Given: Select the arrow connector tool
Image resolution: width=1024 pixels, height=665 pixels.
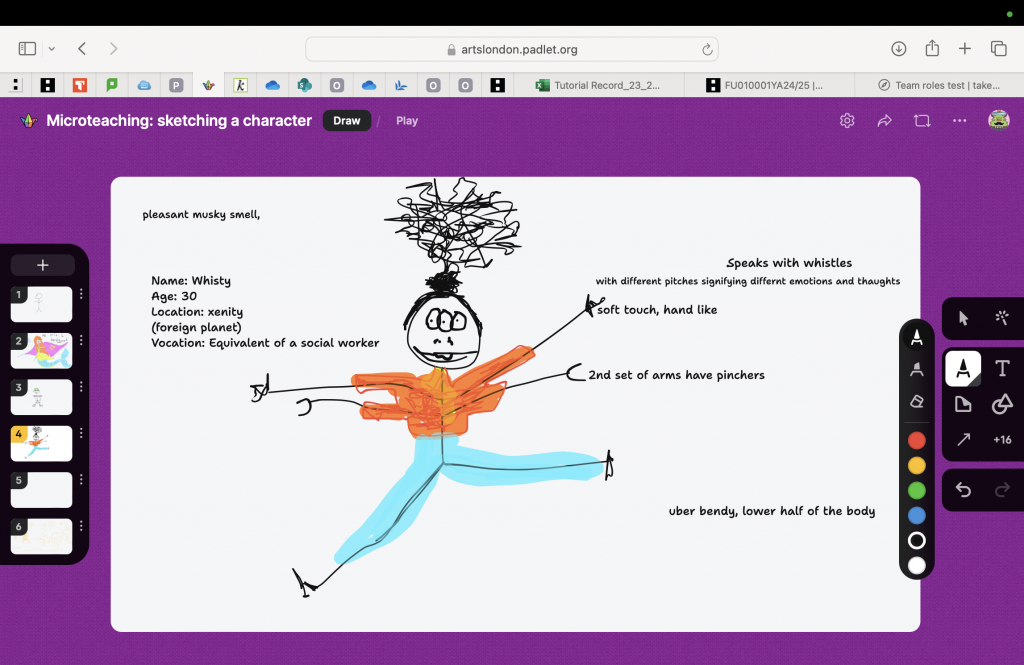Looking at the screenshot, I should 963,440.
